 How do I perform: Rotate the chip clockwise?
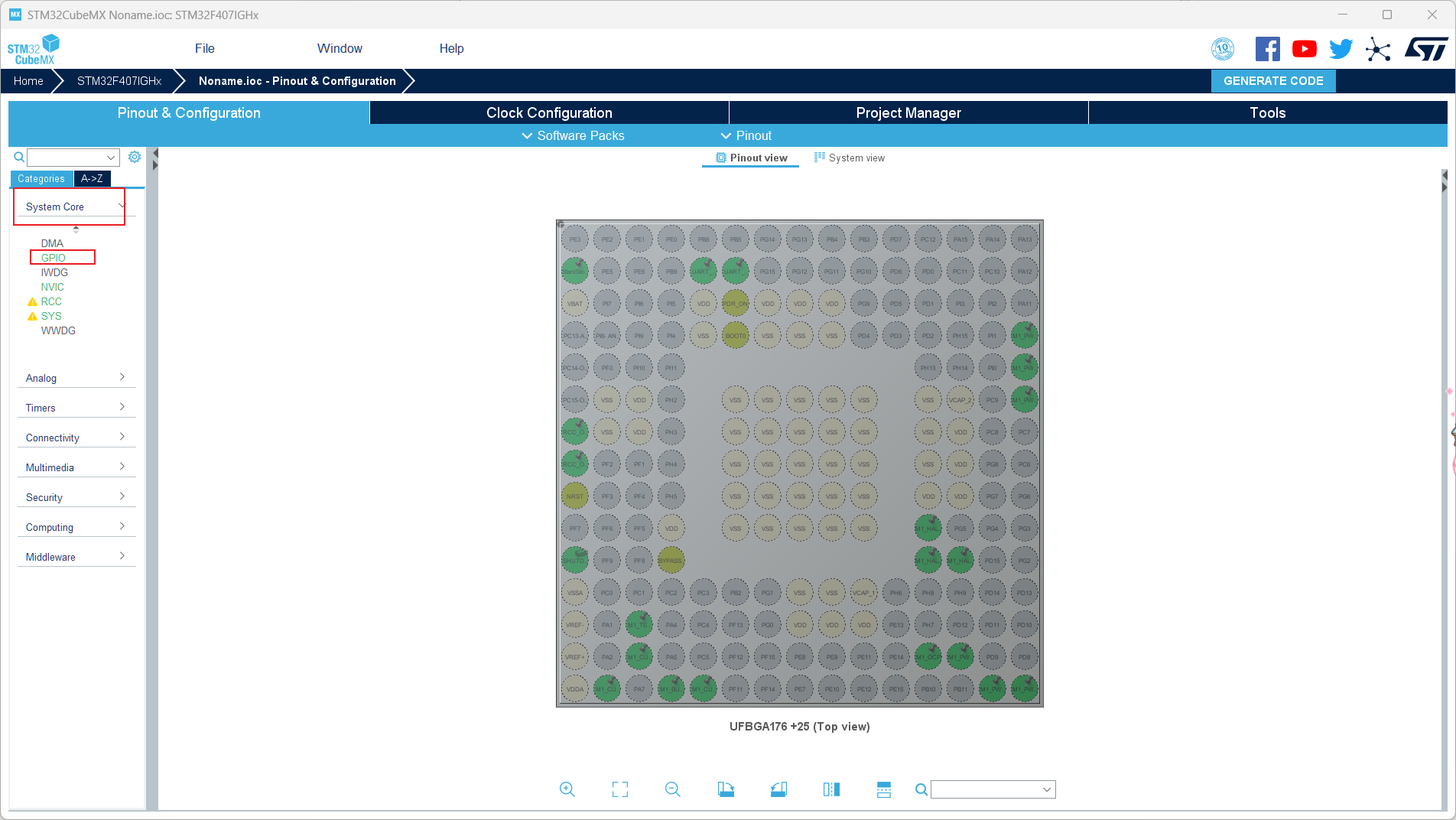pos(726,789)
